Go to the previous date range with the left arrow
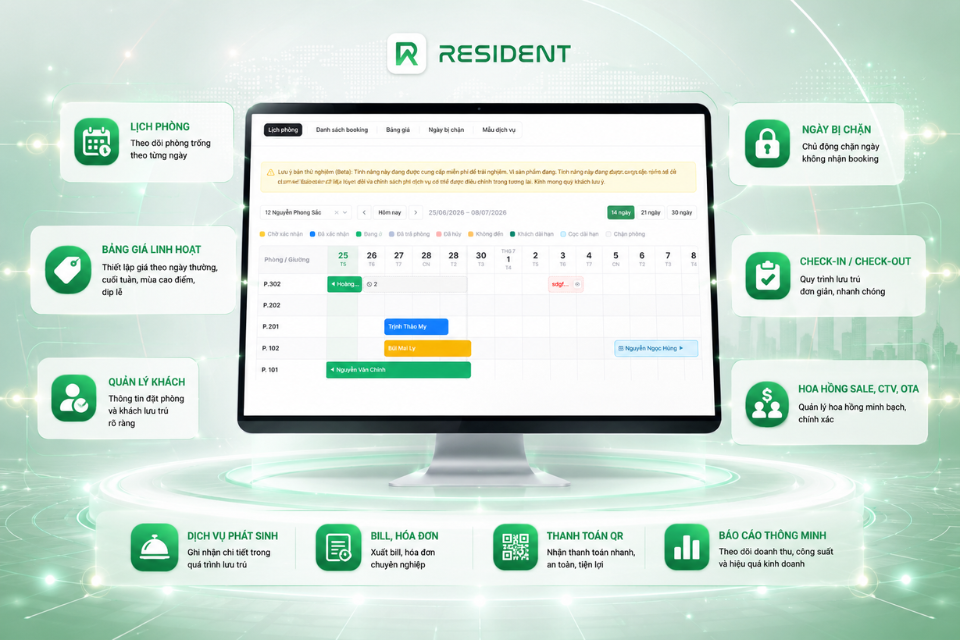 click(x=364, y=213)
